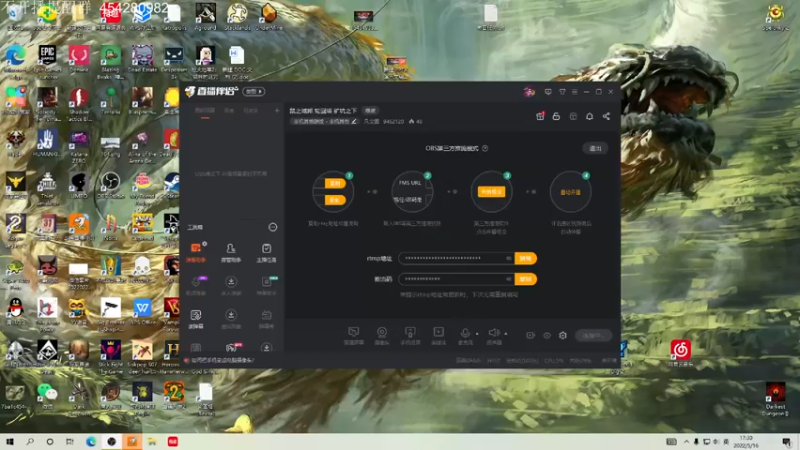Click step 4 auto start label in circle

(570, 192)
